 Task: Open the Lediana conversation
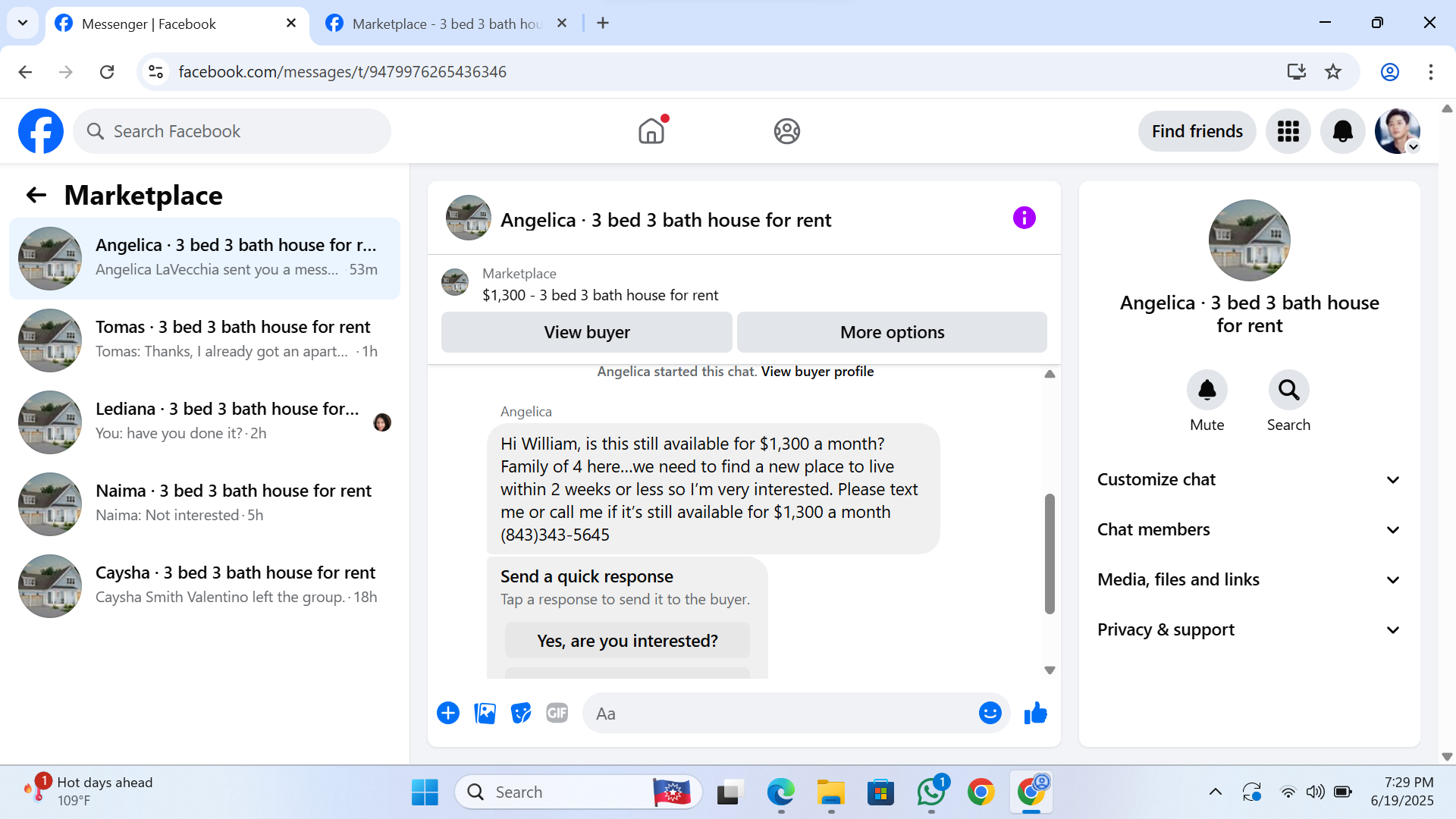[205, 422]
